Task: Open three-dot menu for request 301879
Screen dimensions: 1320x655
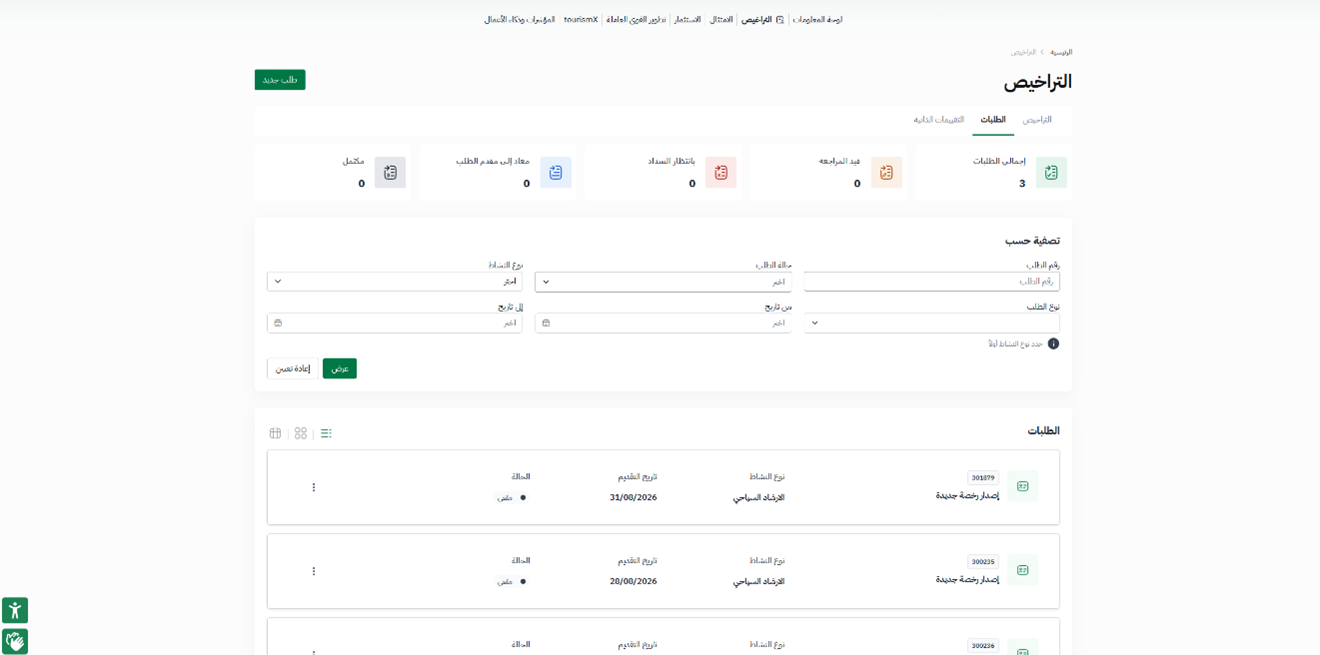Action: [x=314, y=487]
